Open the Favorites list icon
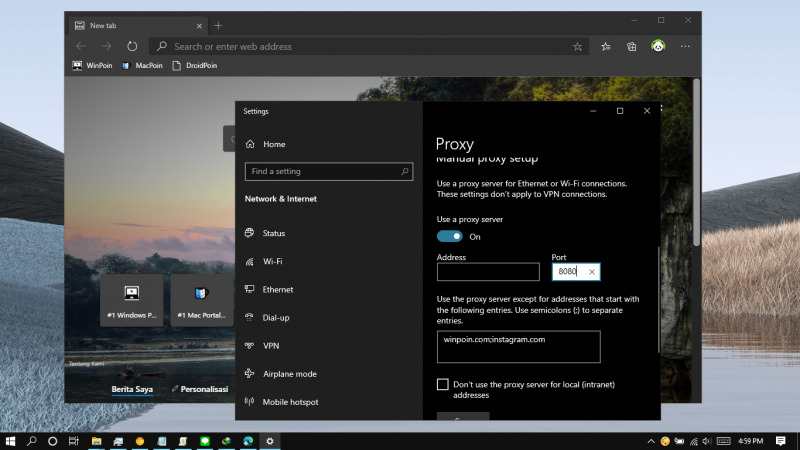The height and width of the screenshot is (450, 800). [x=606, y=46]
